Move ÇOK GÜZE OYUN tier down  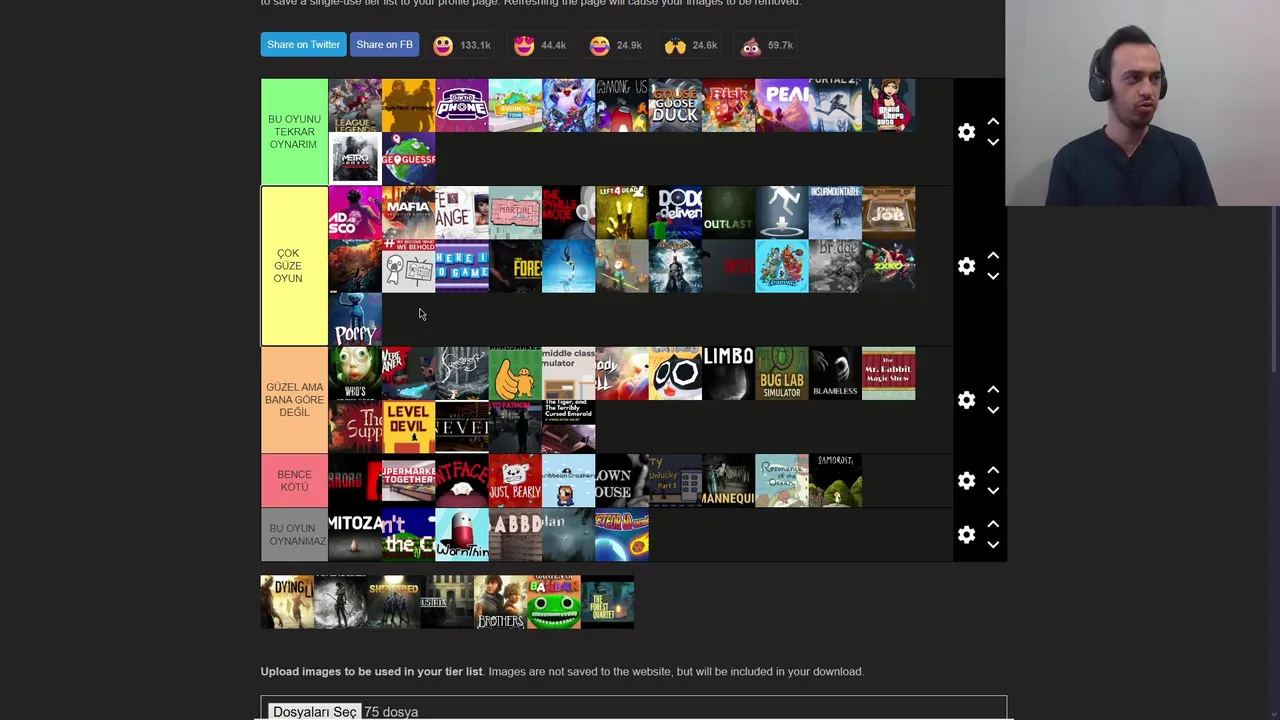click(993, 277)
